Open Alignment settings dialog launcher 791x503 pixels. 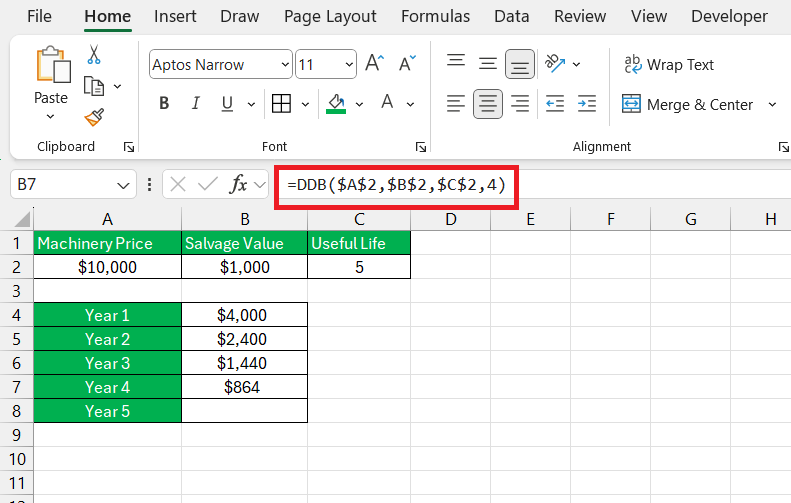point(783,147)
